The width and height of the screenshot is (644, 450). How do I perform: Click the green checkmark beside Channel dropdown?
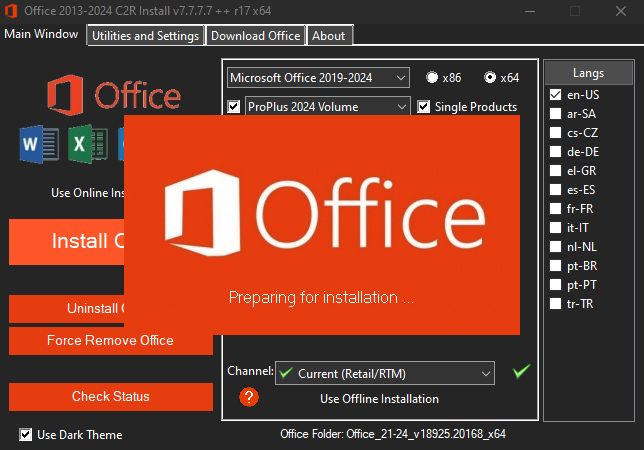tap(521, 371)
